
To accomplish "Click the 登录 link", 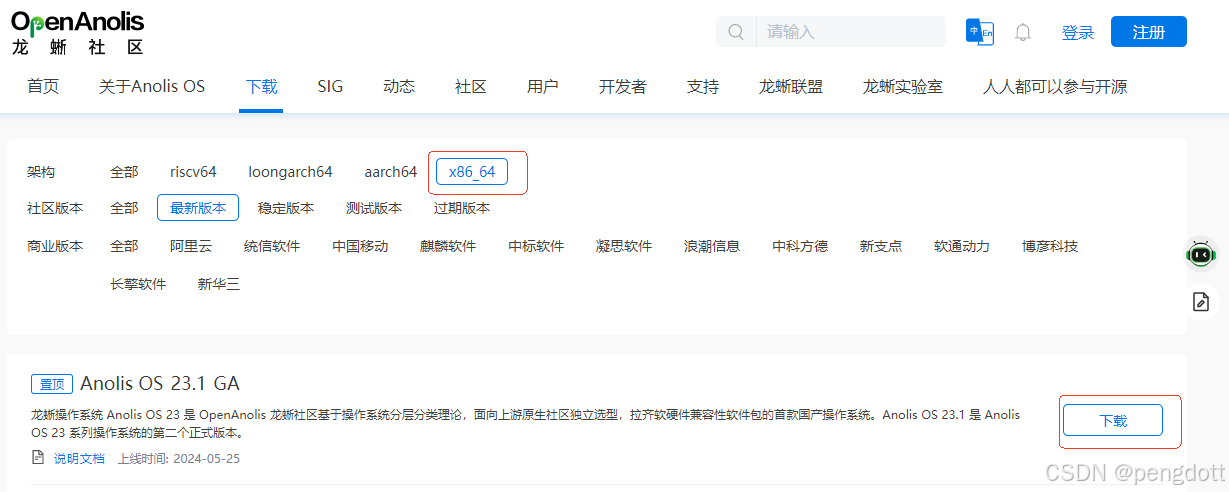I will click(x=1078, y=33).
